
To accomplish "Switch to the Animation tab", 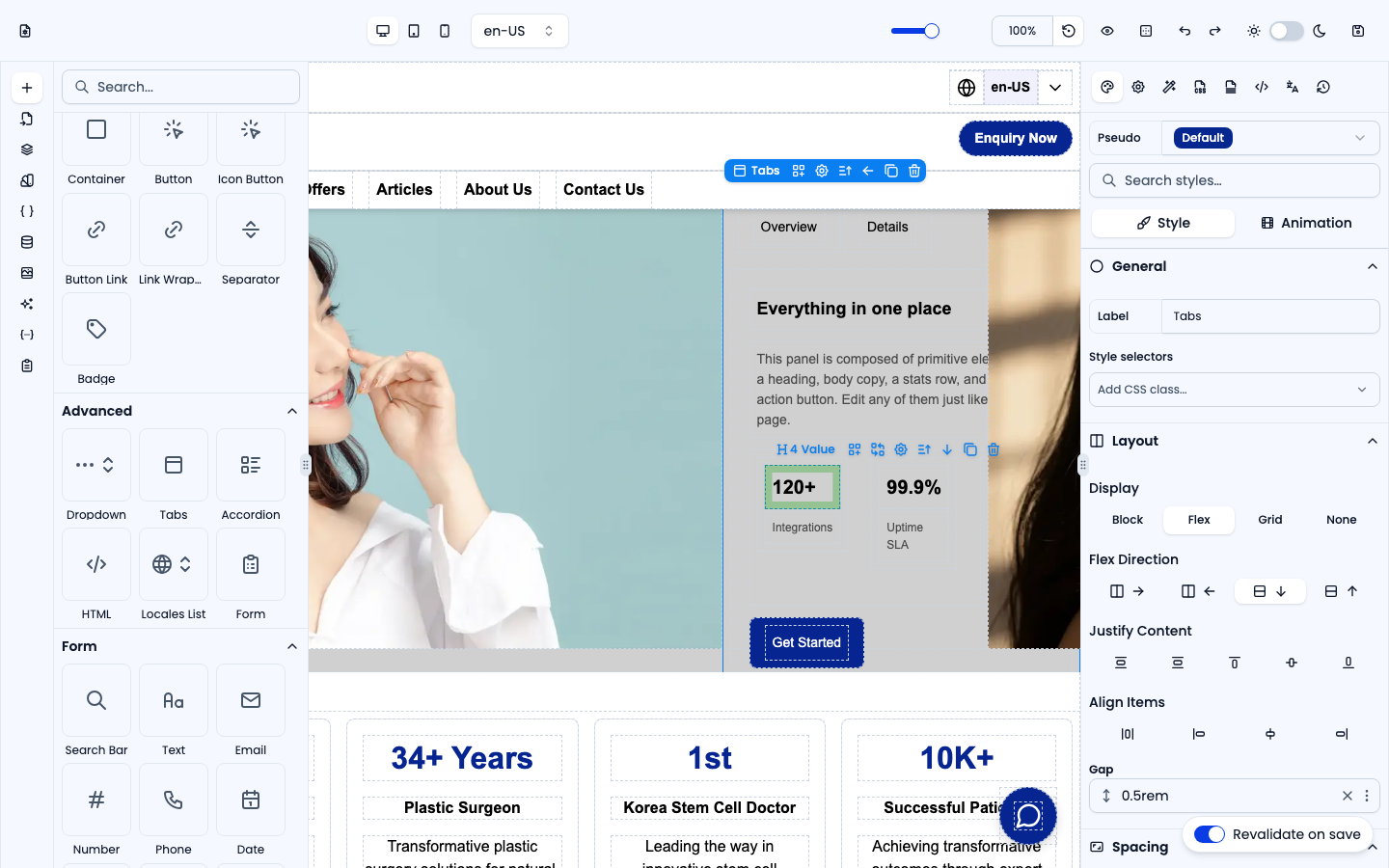I will pyautogui.click(x=1306, y=223).
